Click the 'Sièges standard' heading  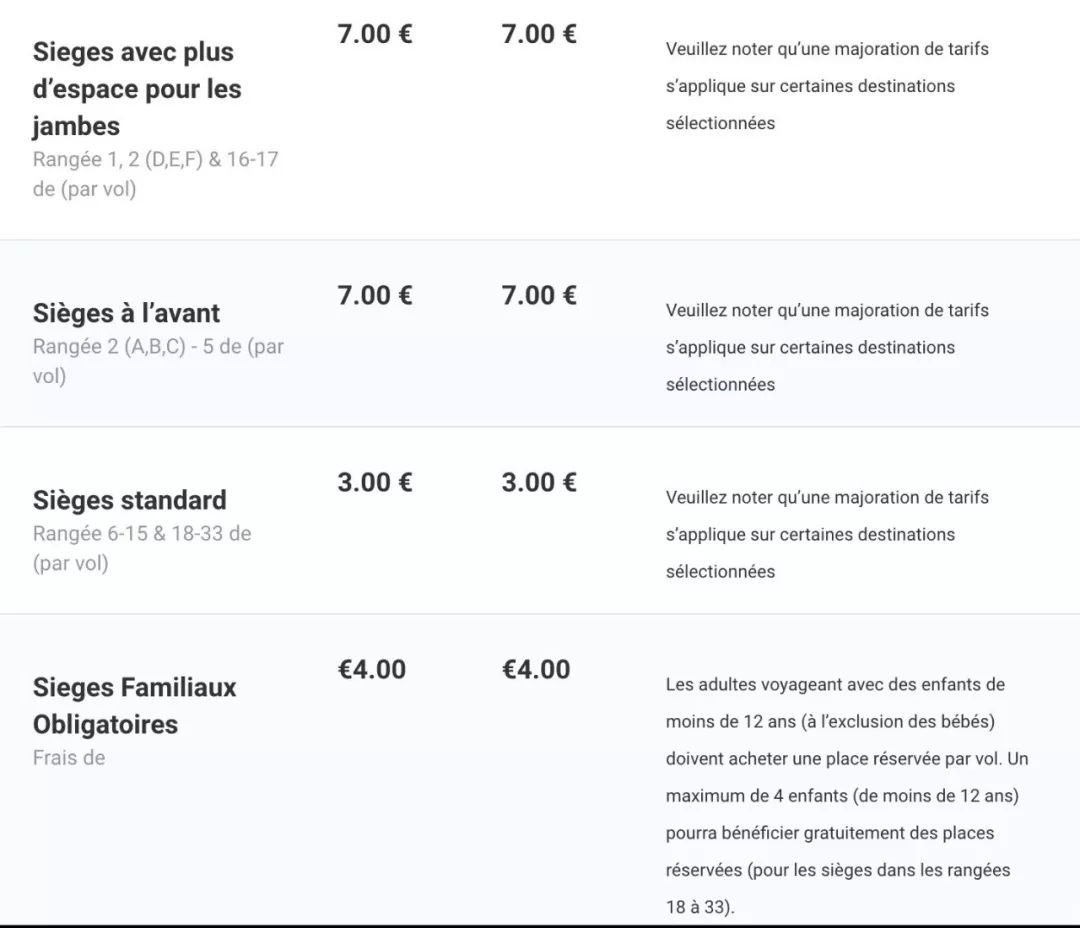(x=130, y=500)
